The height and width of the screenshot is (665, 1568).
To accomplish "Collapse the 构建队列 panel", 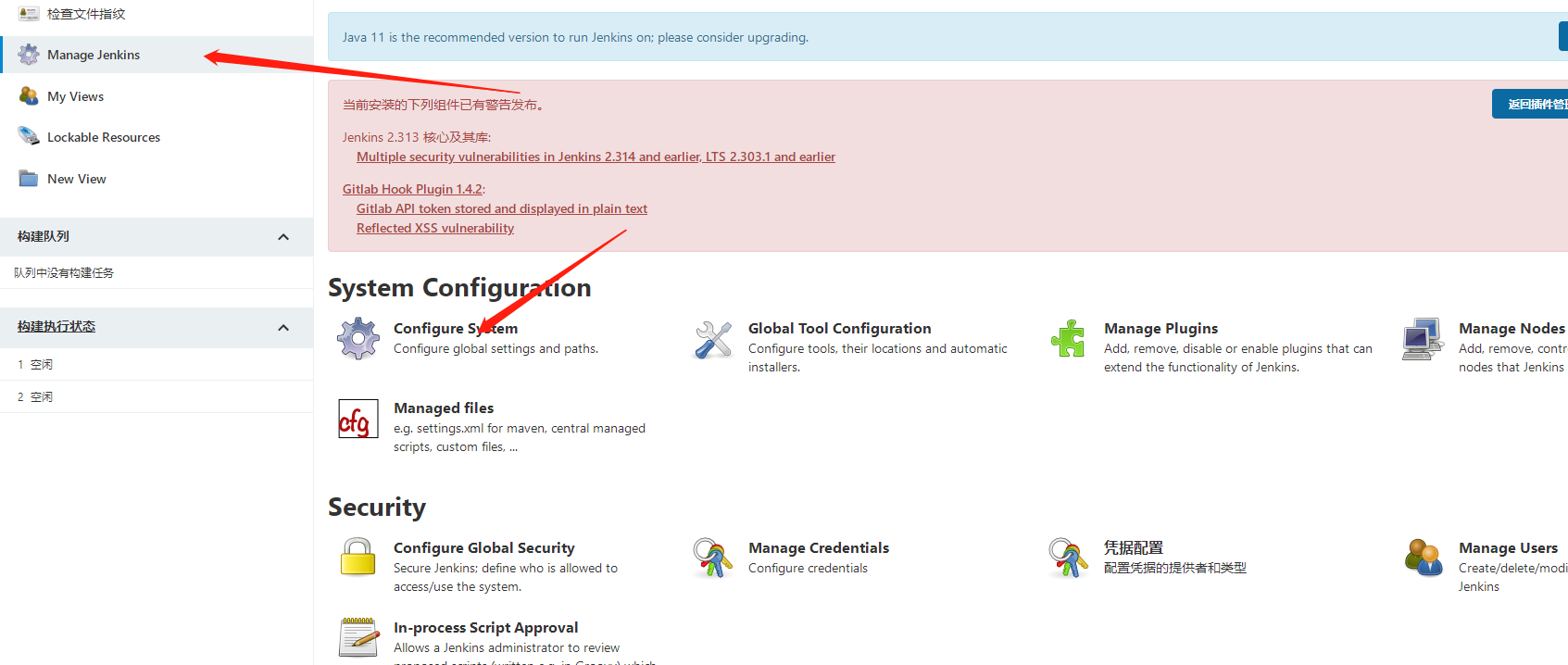I will click(283, 237).
